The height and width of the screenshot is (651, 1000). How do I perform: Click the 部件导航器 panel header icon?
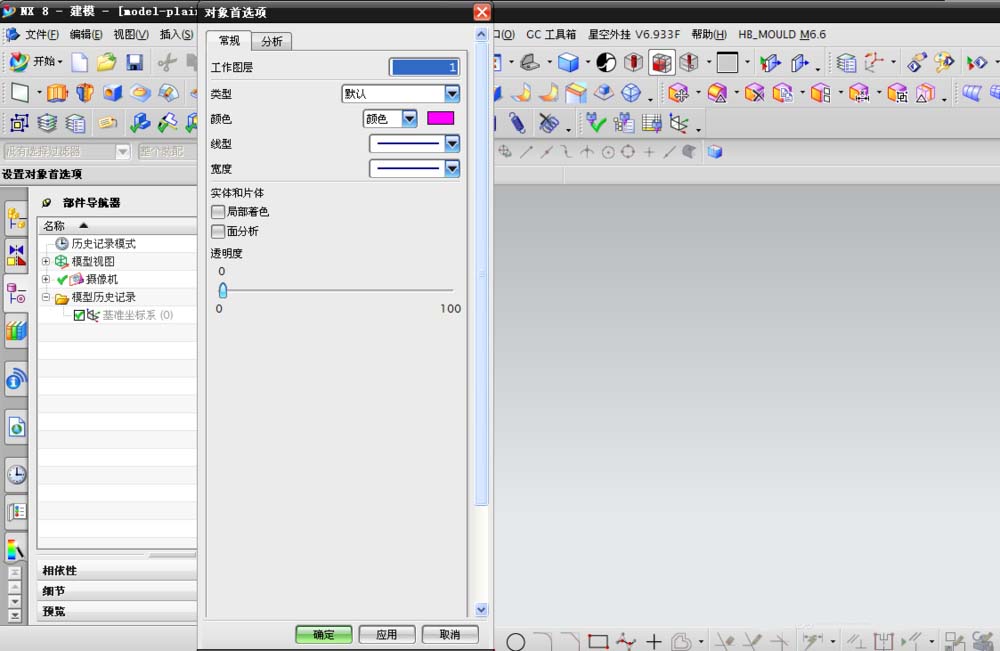[x=47, y=201]
